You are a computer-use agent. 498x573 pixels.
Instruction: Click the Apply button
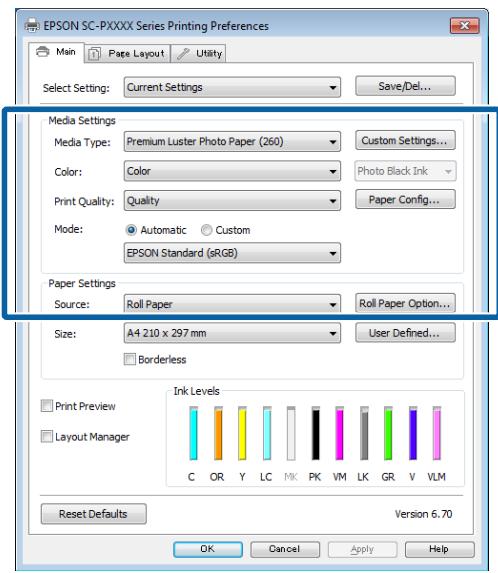point(362,549)
